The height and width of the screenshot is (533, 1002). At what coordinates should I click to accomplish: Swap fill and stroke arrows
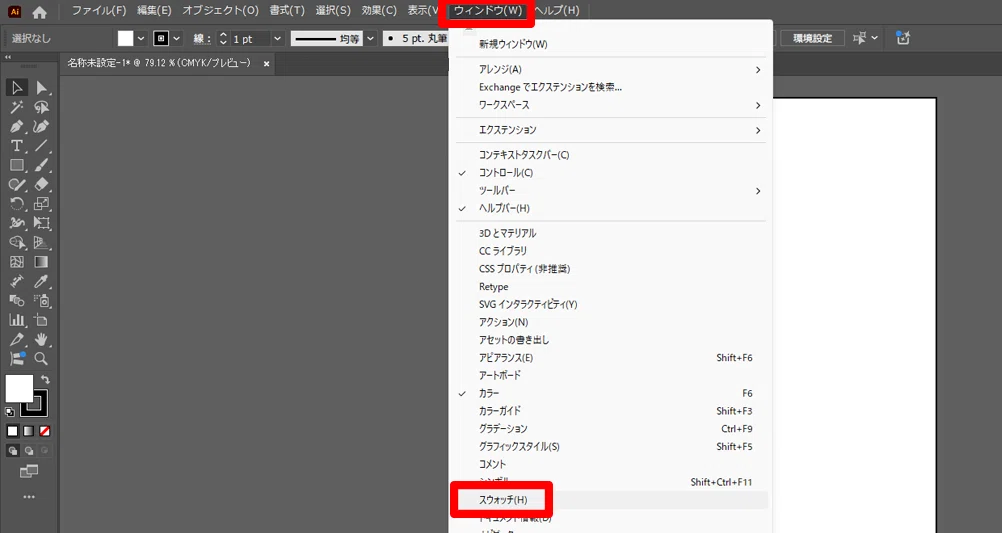click(45, 379)
